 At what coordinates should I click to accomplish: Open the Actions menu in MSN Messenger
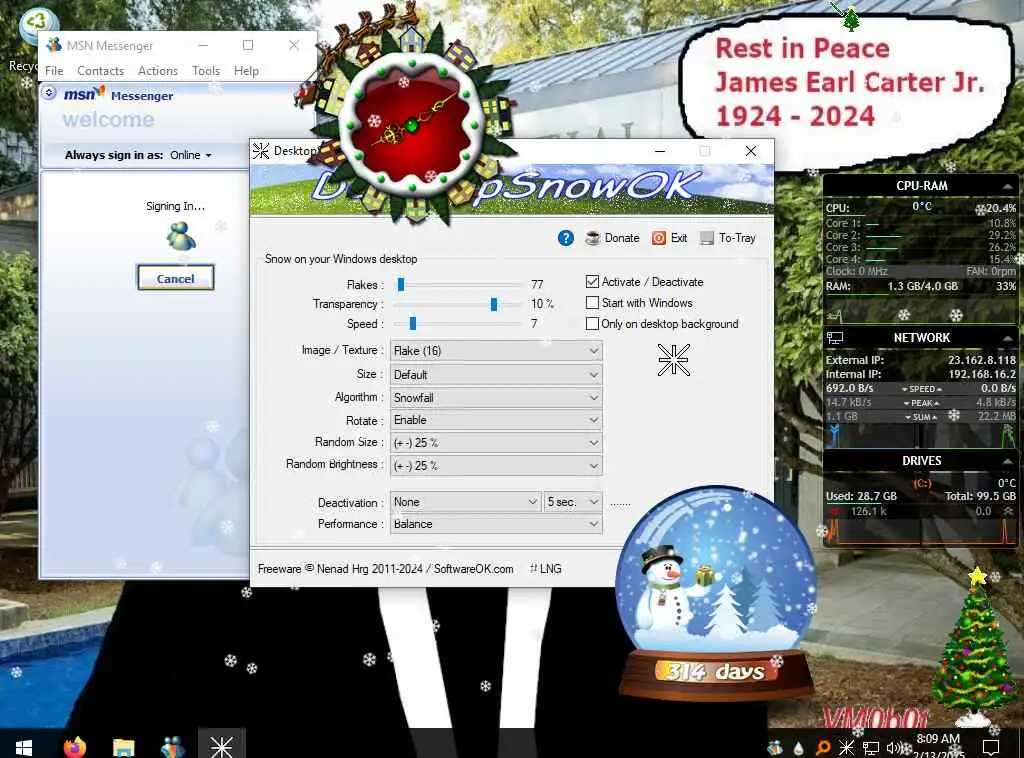157,71
